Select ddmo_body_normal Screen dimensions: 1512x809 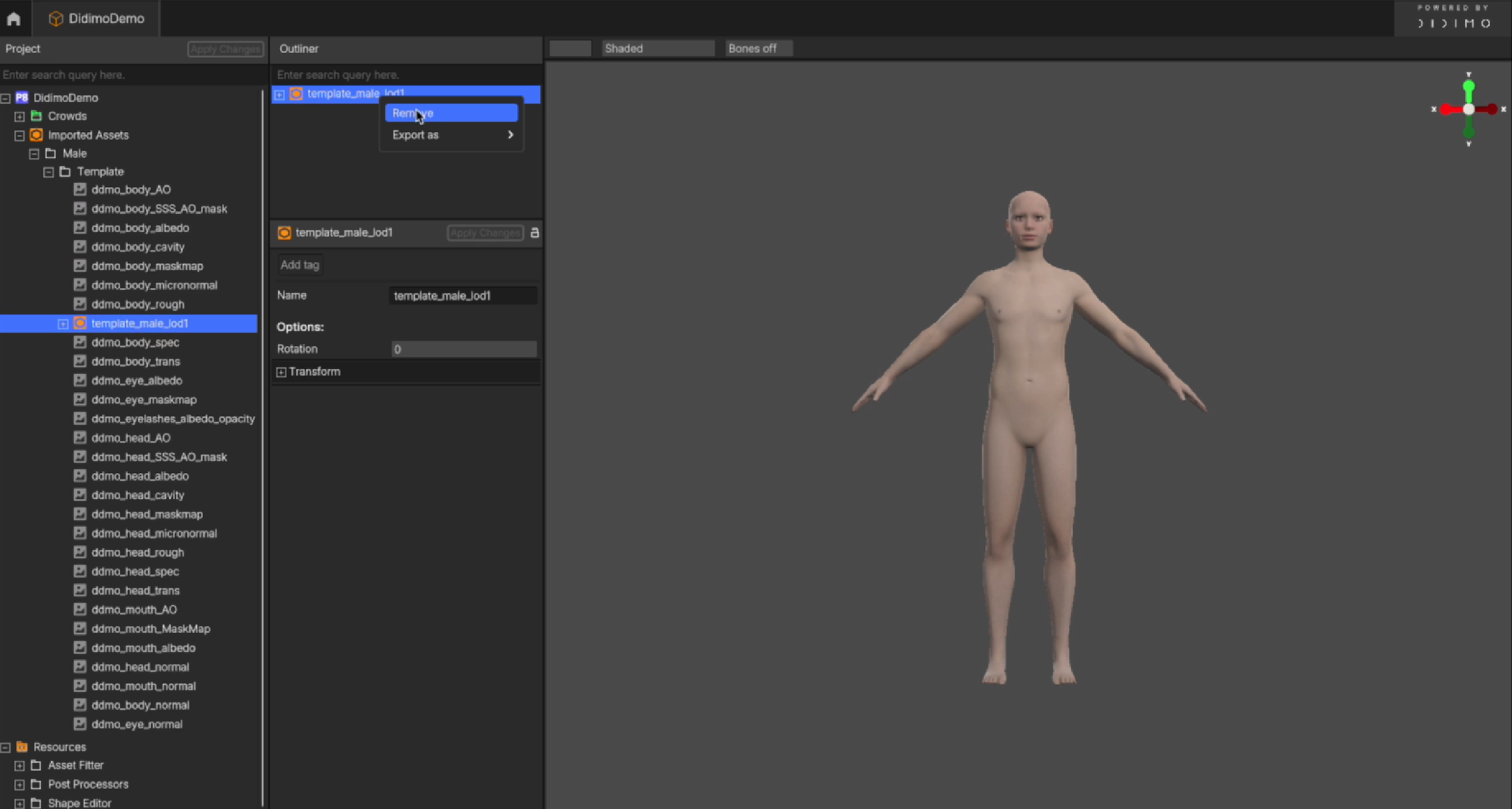(140, 705)
